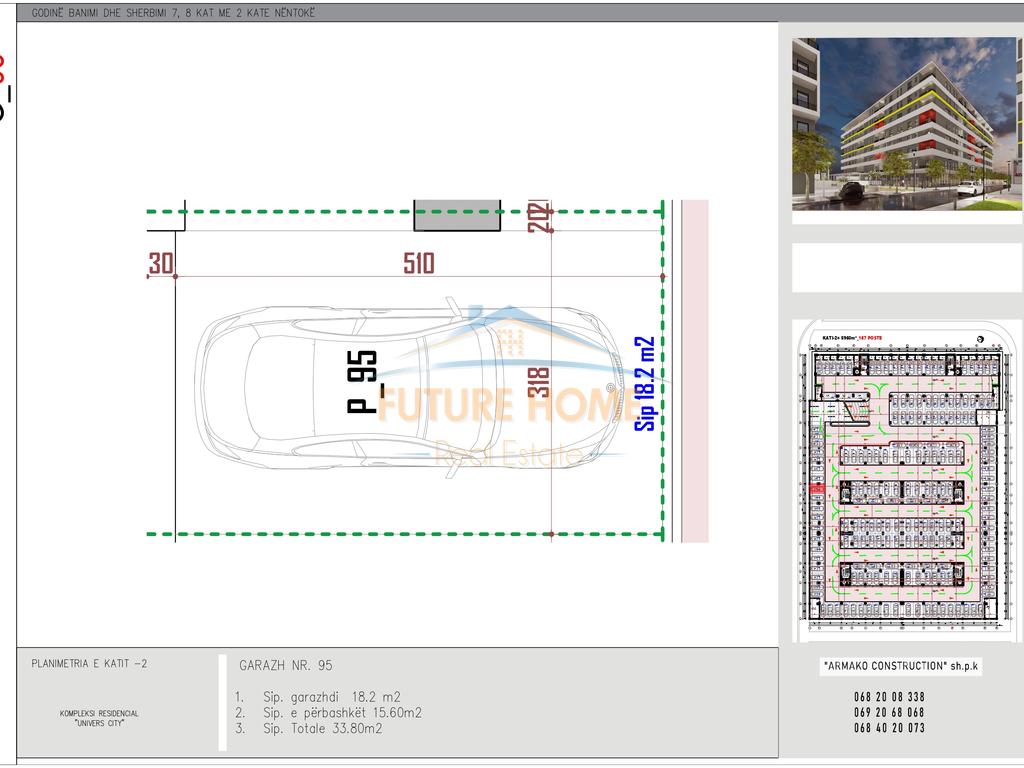The image size is (1024, 768).
Task: Click the pink vertical strip beside garage
Action: [x=695, y=370]
